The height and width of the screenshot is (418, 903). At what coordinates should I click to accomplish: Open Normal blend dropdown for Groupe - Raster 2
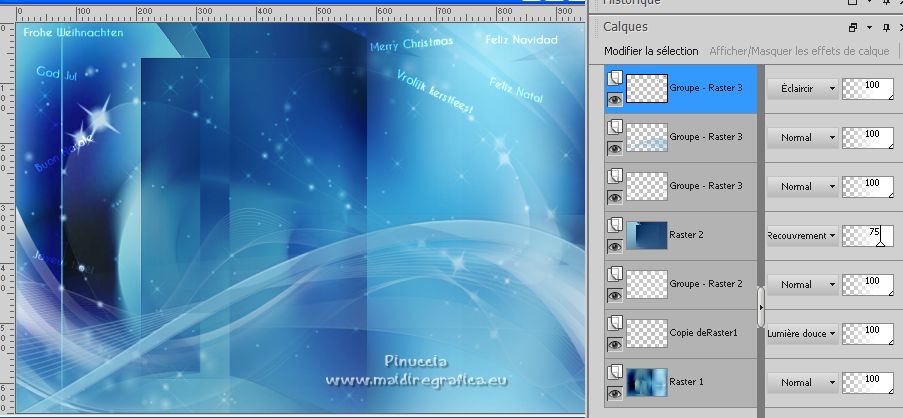pos(803,284)
